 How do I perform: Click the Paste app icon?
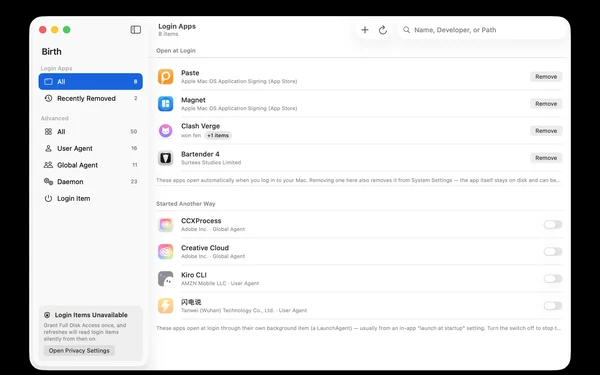166,77
